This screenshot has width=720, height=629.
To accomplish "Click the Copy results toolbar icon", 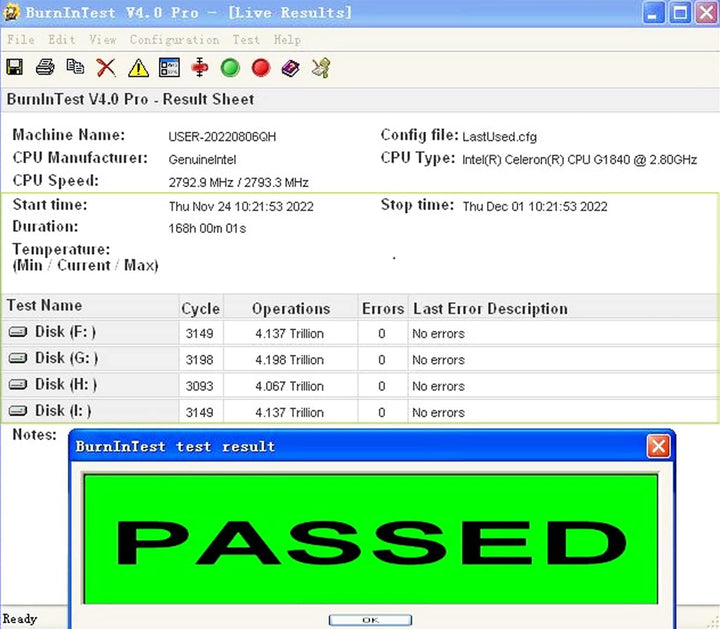I will pyautogui.click(x=75, y=67).
